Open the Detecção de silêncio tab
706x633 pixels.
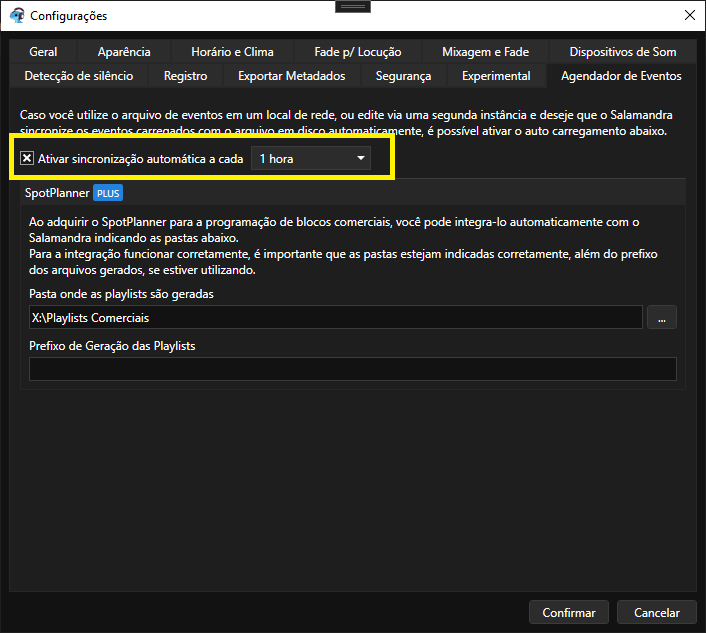[79, 76]
